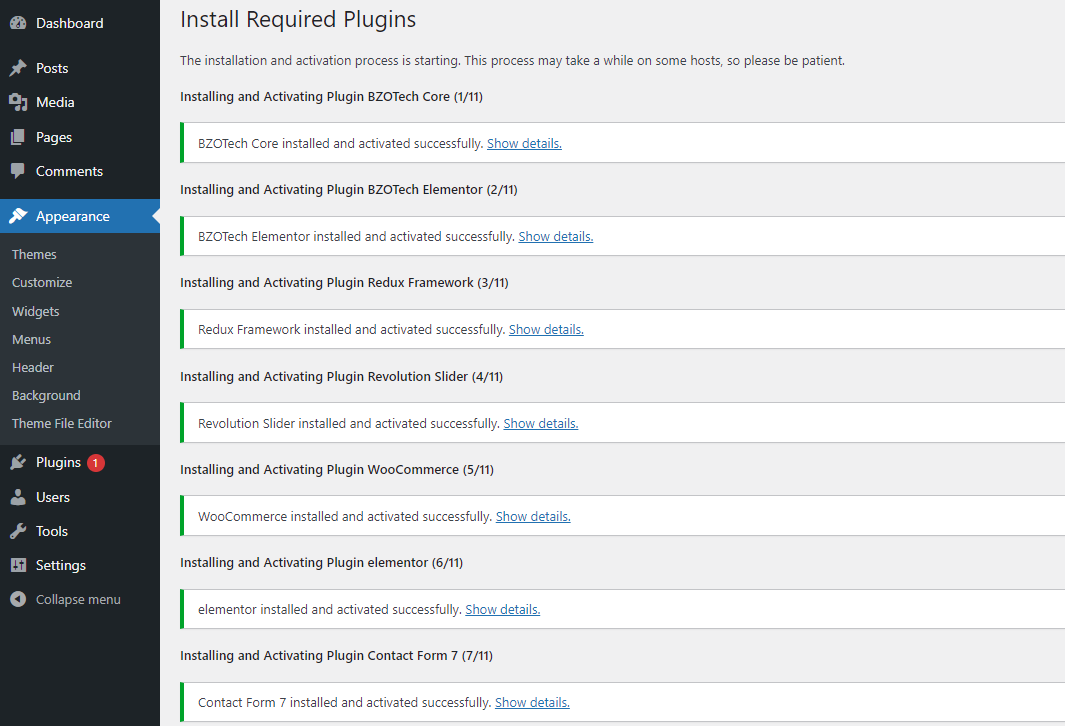The image size is (1065, 726).
Task: Show details for elementor installation
Action: [503, 609]
